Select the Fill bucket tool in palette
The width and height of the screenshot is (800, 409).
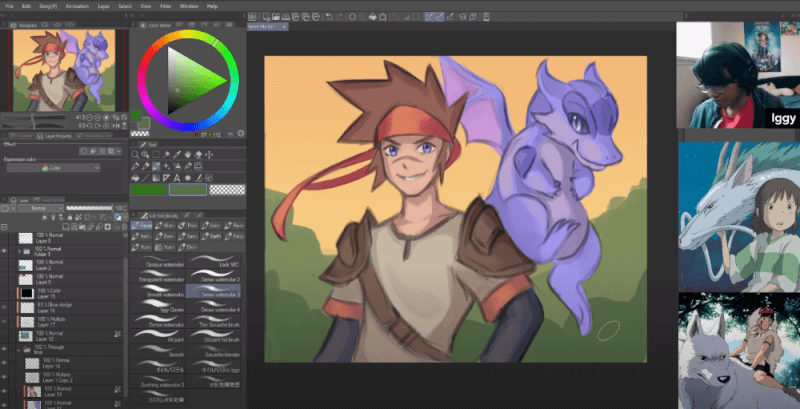click(135, 178)
